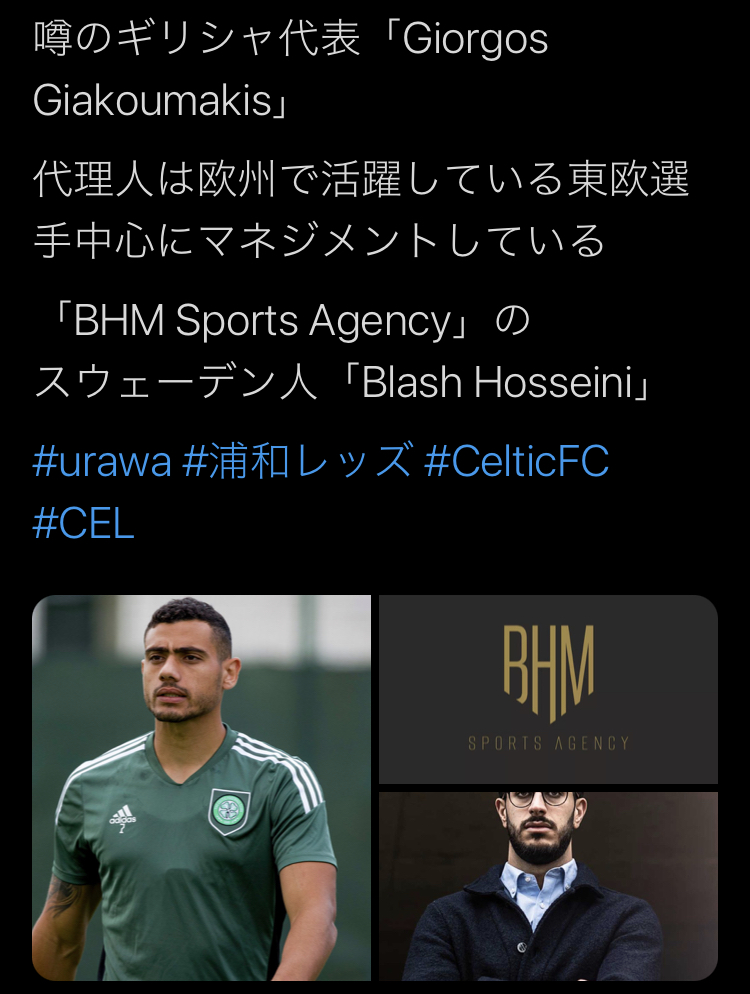Click the 'SPORTS AGENCY' text in the logo
This screenshot has height=994, width=750.
point(549,742)
